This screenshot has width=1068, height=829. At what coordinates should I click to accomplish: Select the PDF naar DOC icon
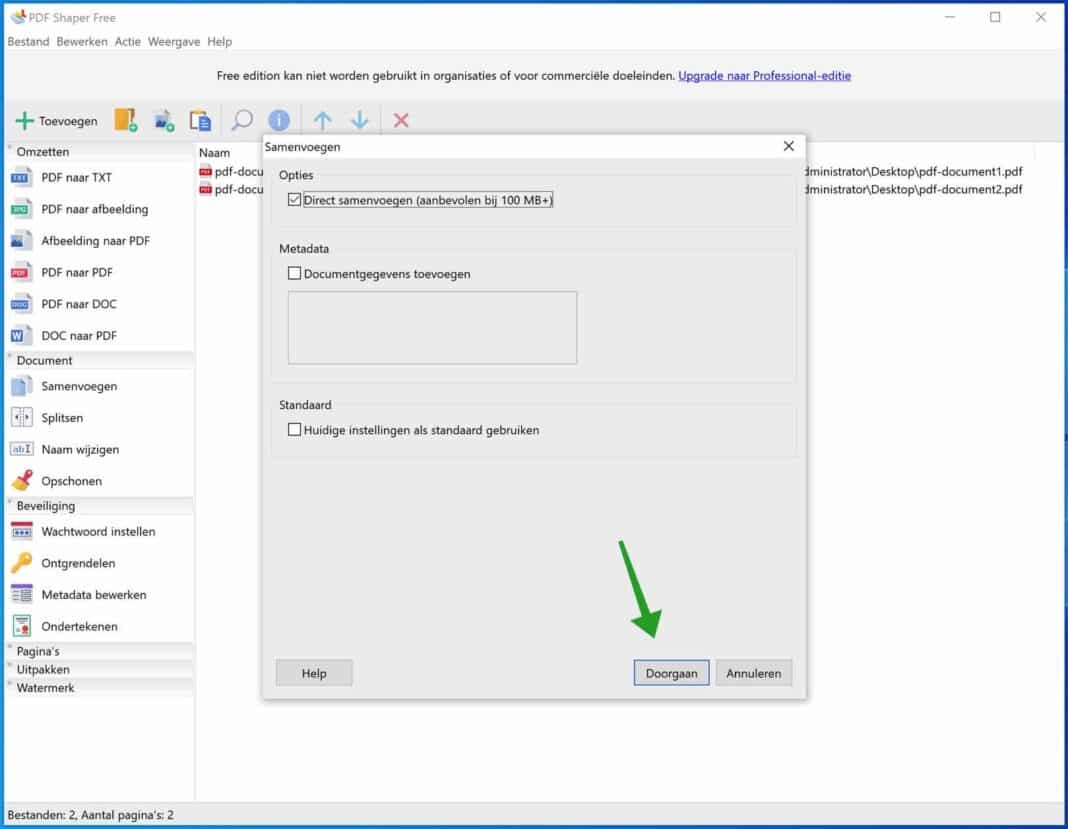pyautogui.click(x=21, y=304)
